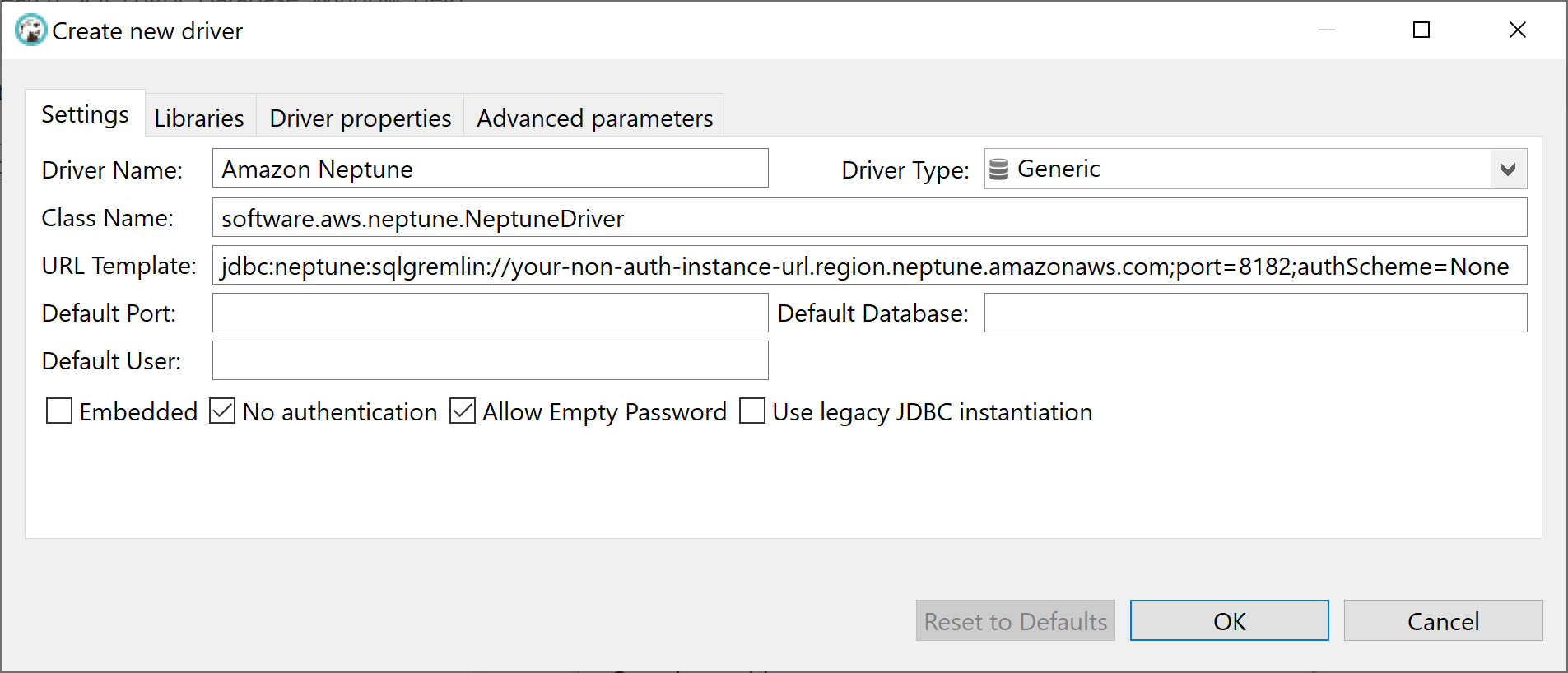This screenshot has height=673, width=1568.
Task: Click the "URL Template:" label
Action: pyautogui.click(x=119, y=266)
